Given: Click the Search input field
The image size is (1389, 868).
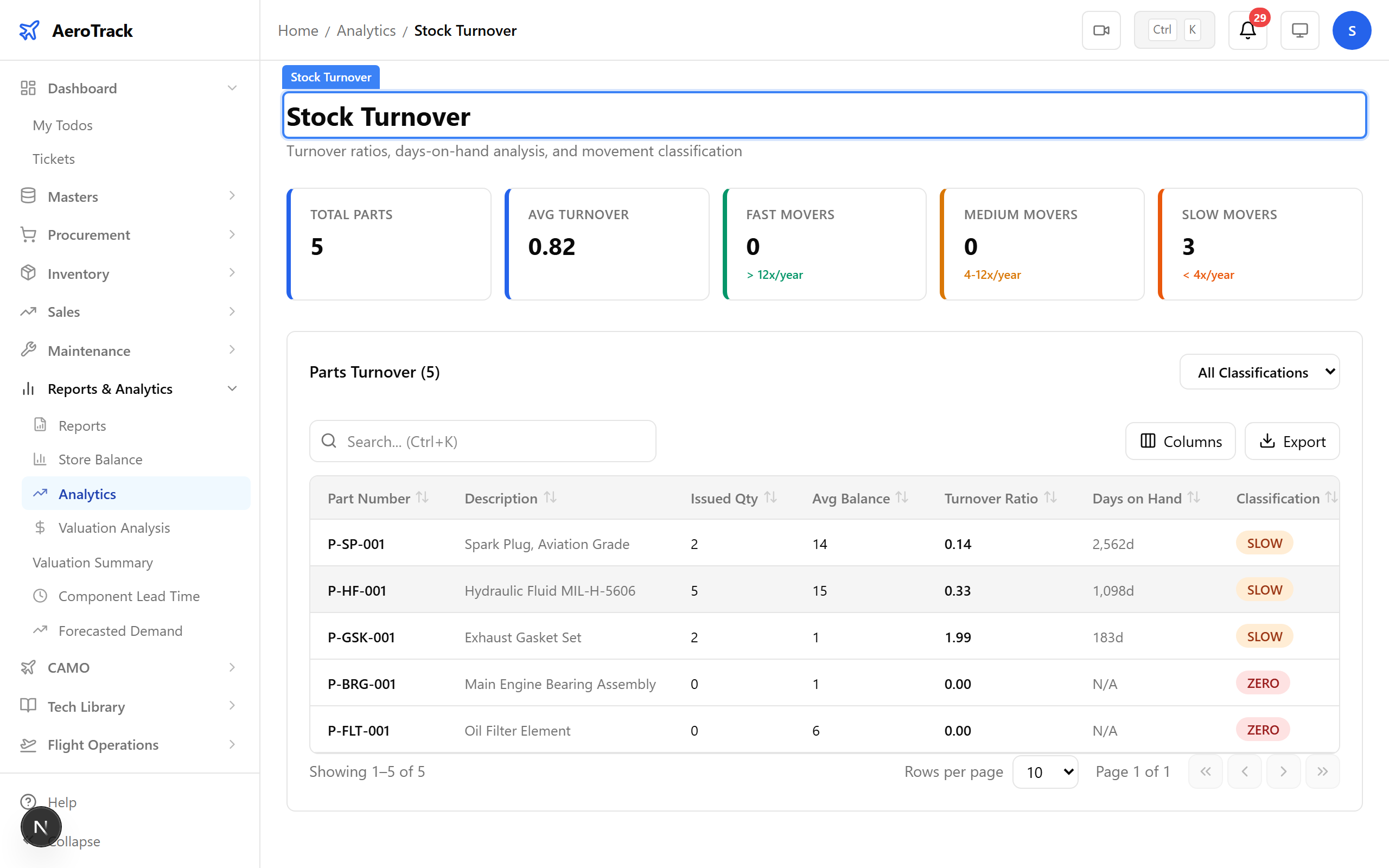Looking at the screenshot, I should click(x=482, y=441).
